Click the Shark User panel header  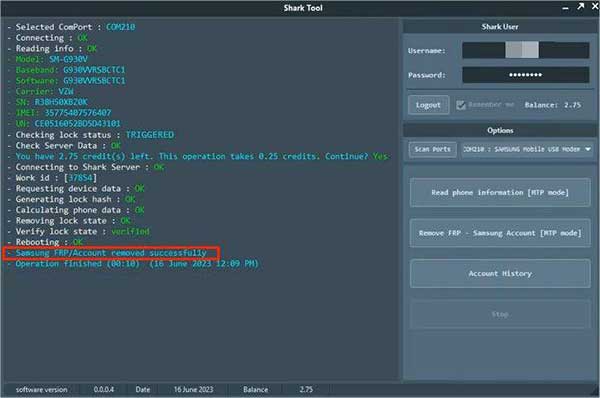[500, 27]
